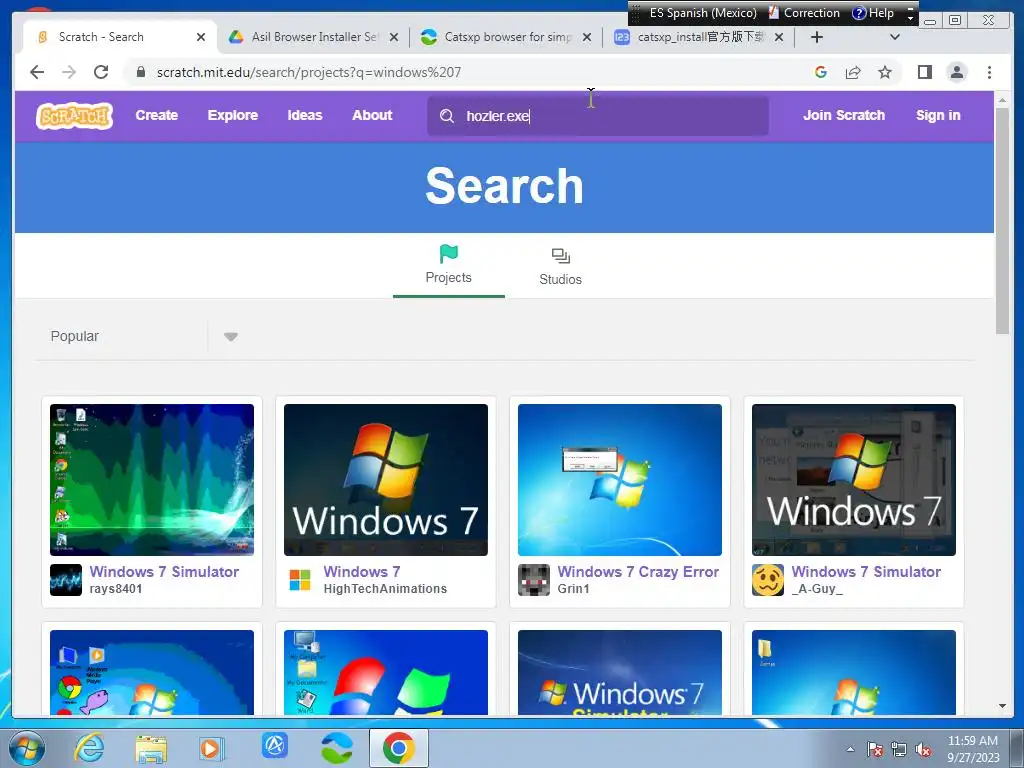Click Grin1 user avatar
The width and height of the screenshot is (1024, 768).
click(x=534, y=580)
